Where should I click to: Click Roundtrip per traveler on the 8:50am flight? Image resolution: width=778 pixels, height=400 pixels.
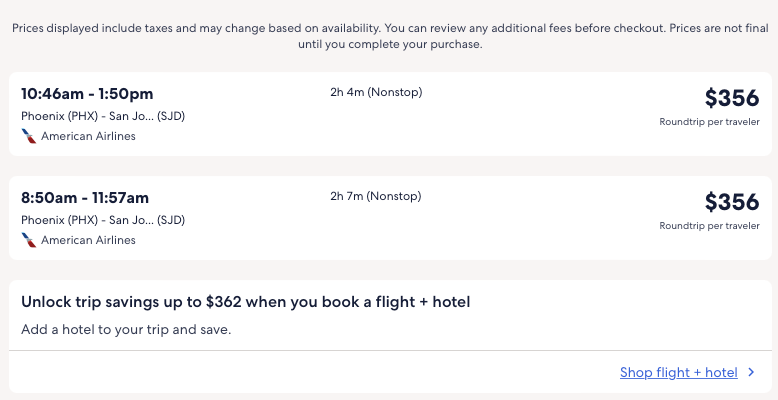[x=709, y=226]
